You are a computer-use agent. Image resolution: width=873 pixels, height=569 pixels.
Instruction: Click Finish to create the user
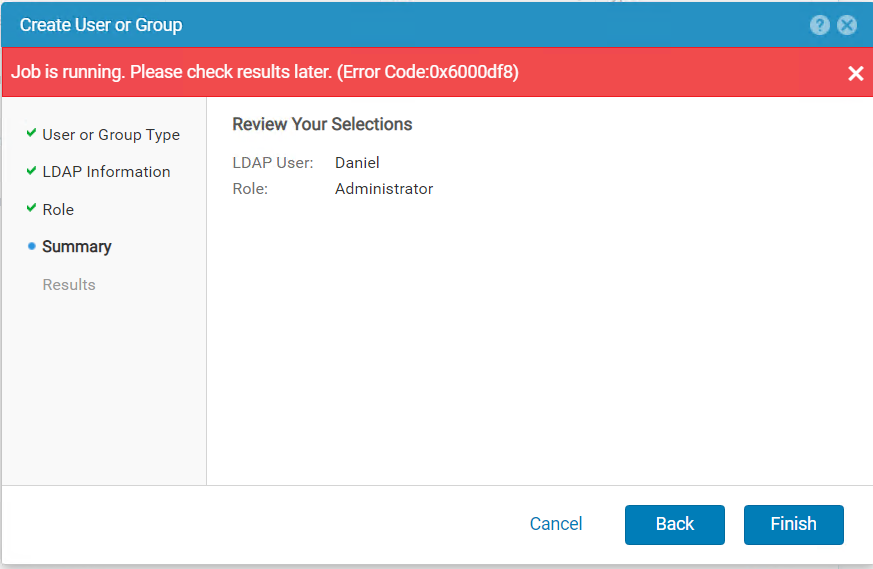pos(793,524)
